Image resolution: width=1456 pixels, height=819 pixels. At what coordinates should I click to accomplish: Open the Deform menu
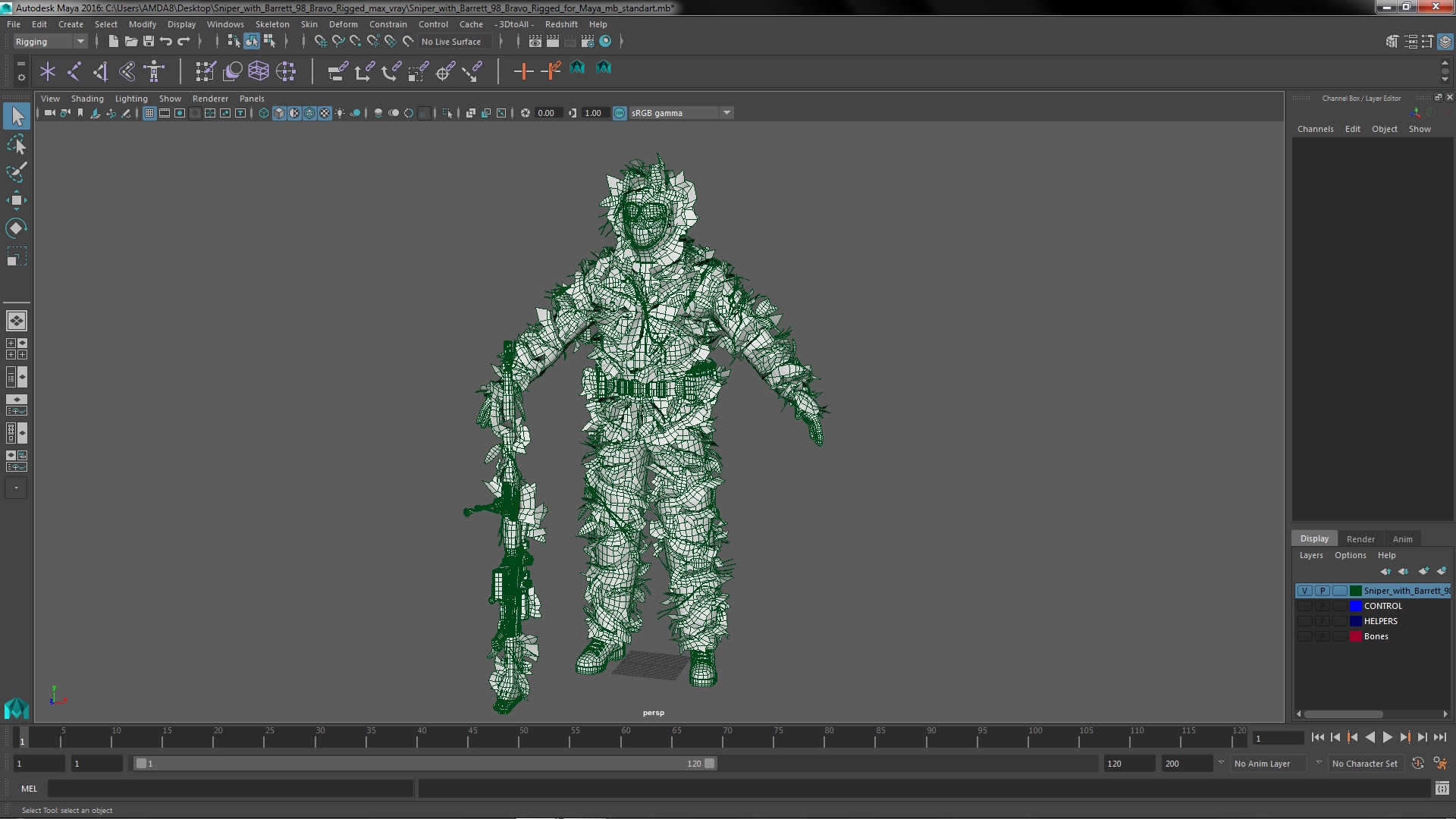(343, 24)
